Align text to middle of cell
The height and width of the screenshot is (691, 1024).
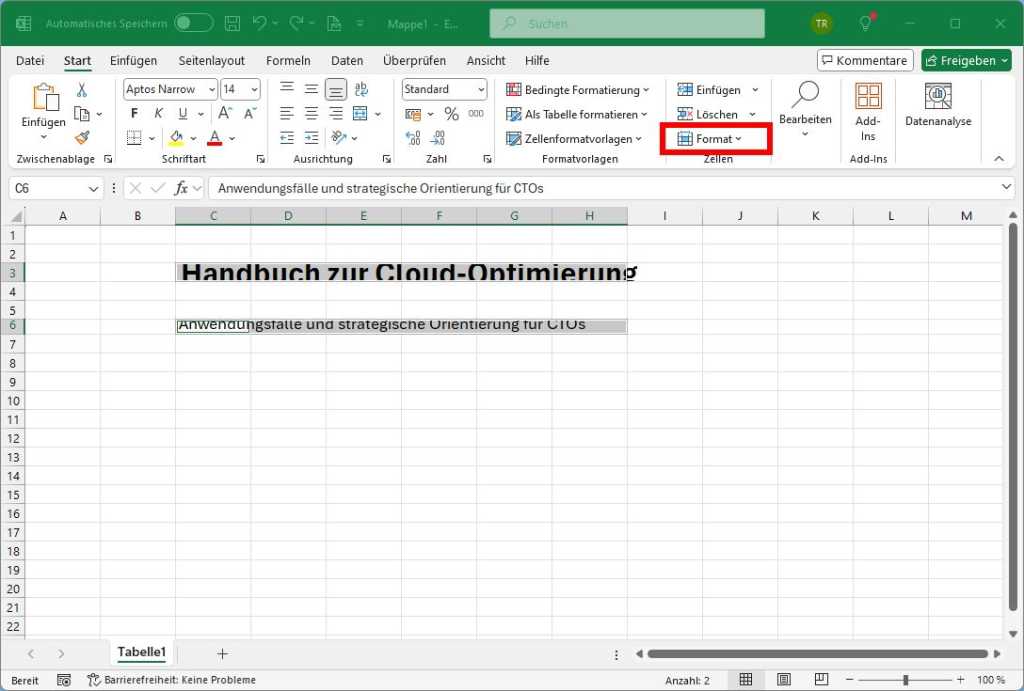pos(312,89)
